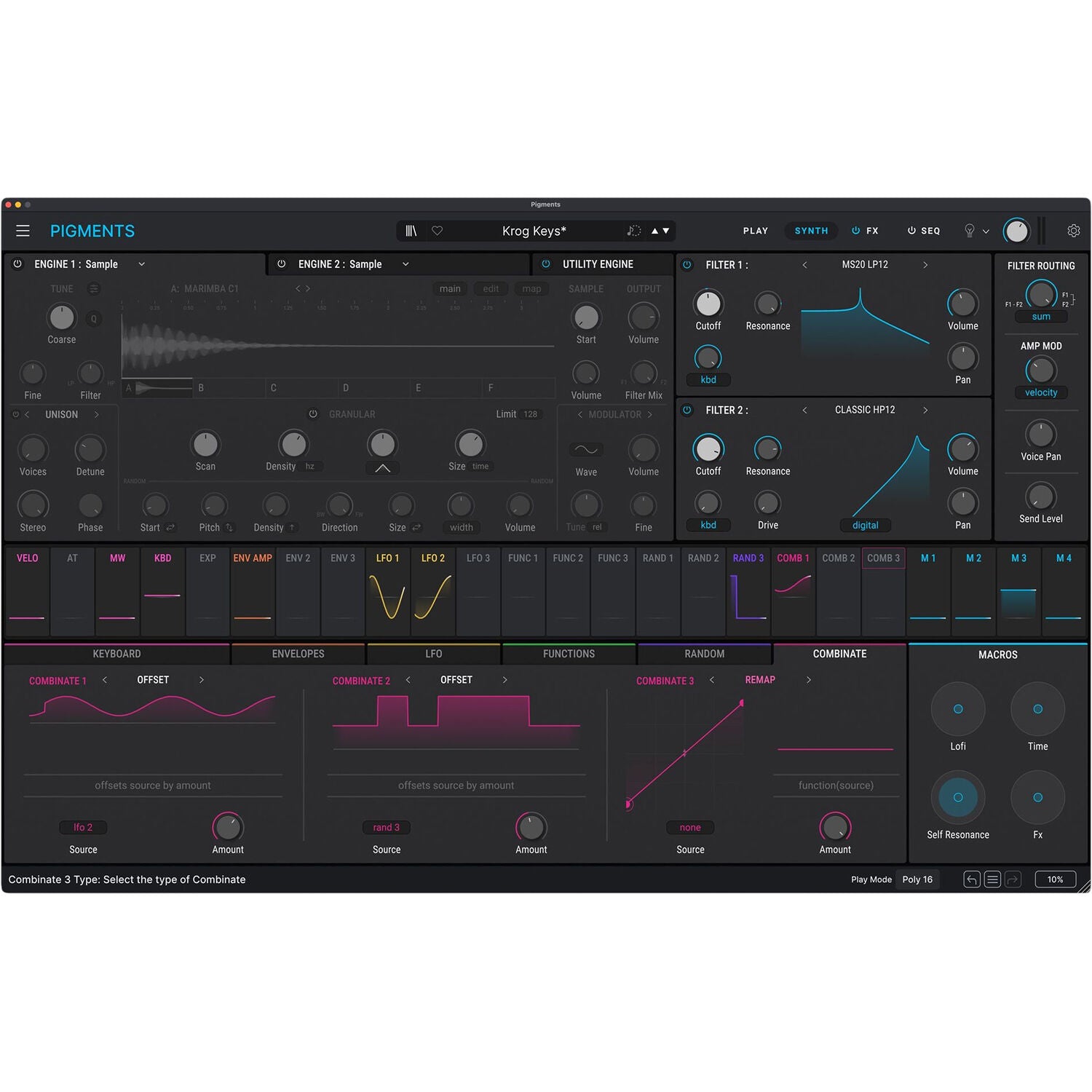
Task: Load next preset with the down arrow
Action: [x=666, y=231]
